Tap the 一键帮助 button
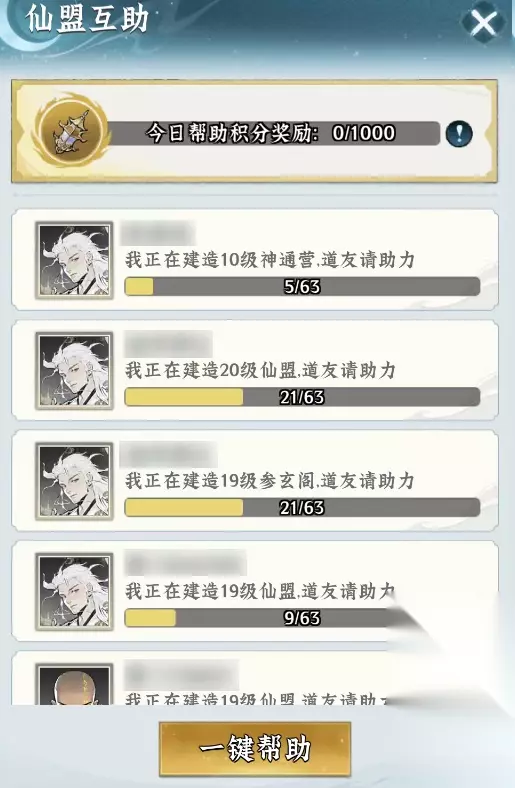515x788 pixels. pyautogui.click(x=255, y=749)
